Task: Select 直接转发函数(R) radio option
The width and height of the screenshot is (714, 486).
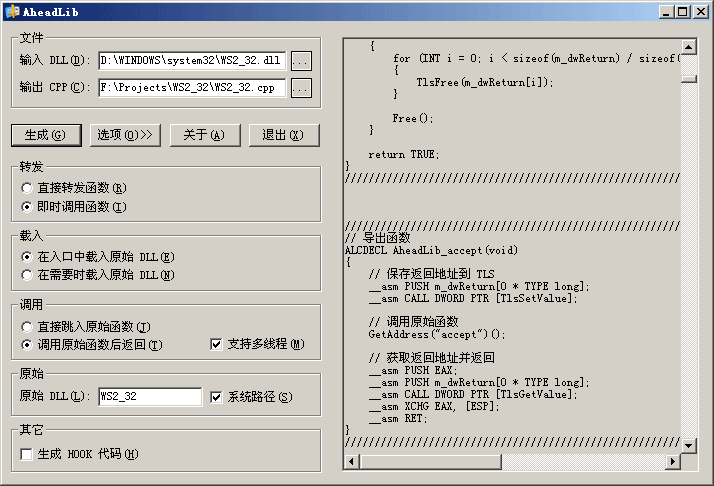Action: (74, 188)
